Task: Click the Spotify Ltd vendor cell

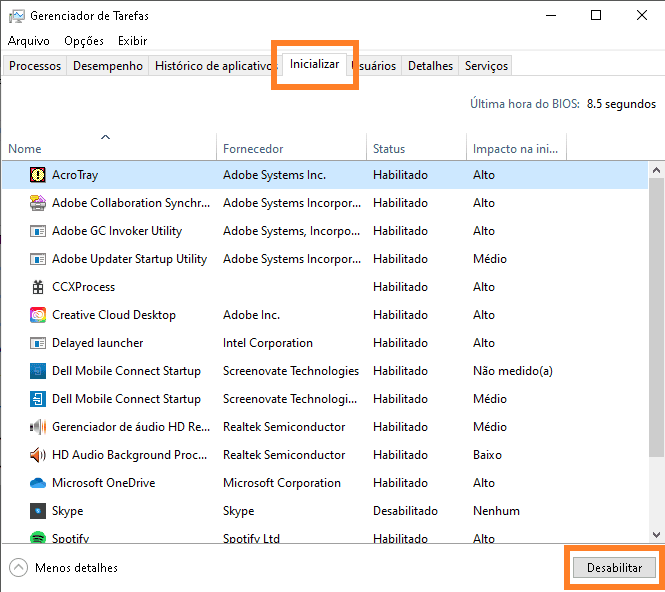Action: [x=251, y=538]
